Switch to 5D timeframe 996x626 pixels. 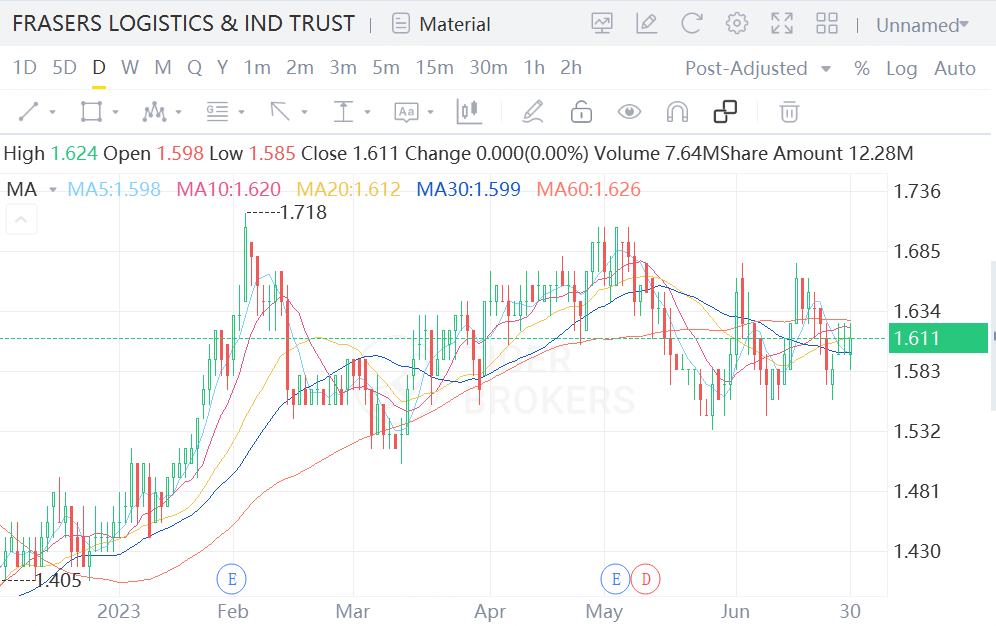[x=64, y=67]
